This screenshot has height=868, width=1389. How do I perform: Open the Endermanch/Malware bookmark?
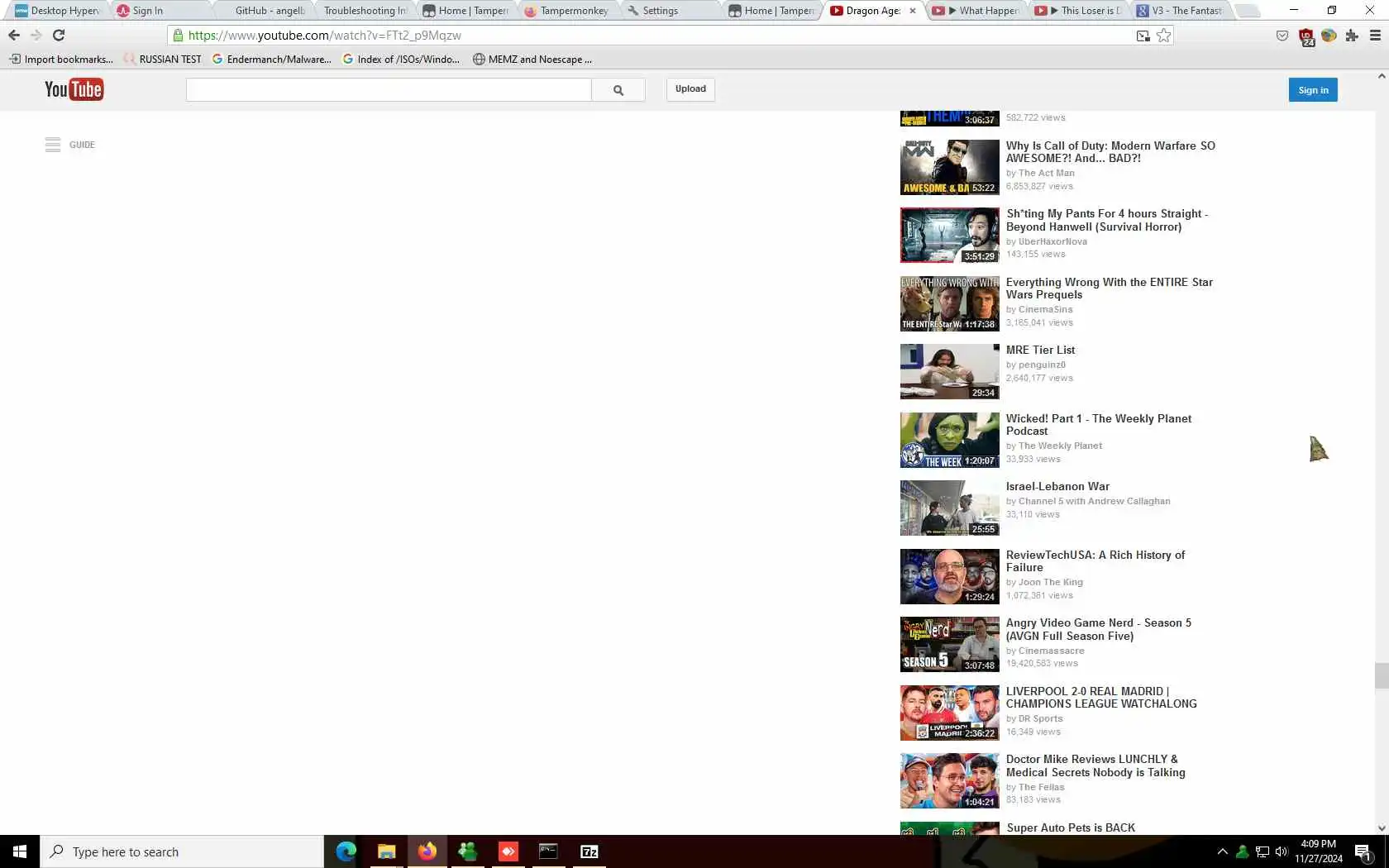click(272, 60)
